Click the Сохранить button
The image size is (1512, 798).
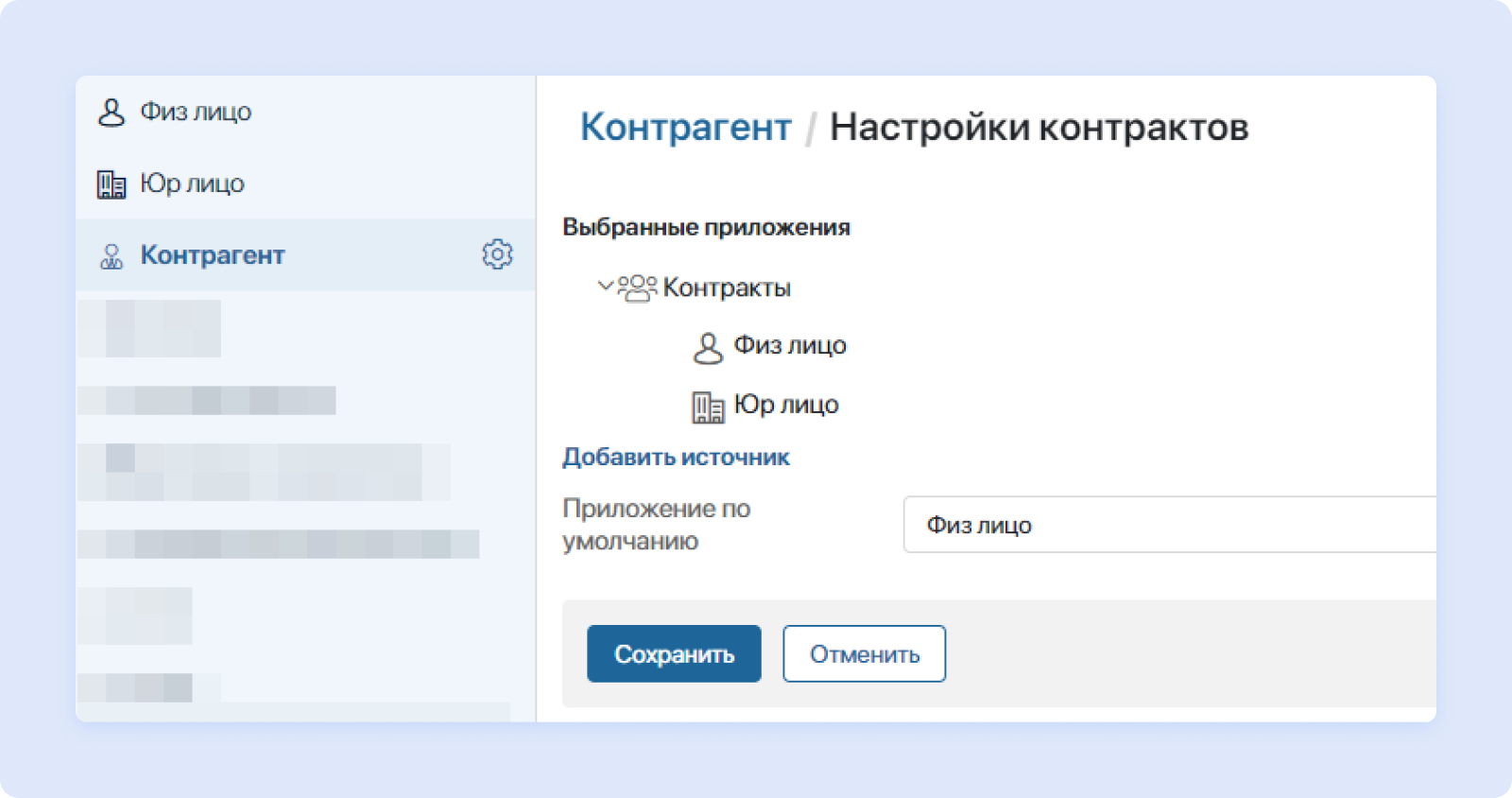coord(674,653)
